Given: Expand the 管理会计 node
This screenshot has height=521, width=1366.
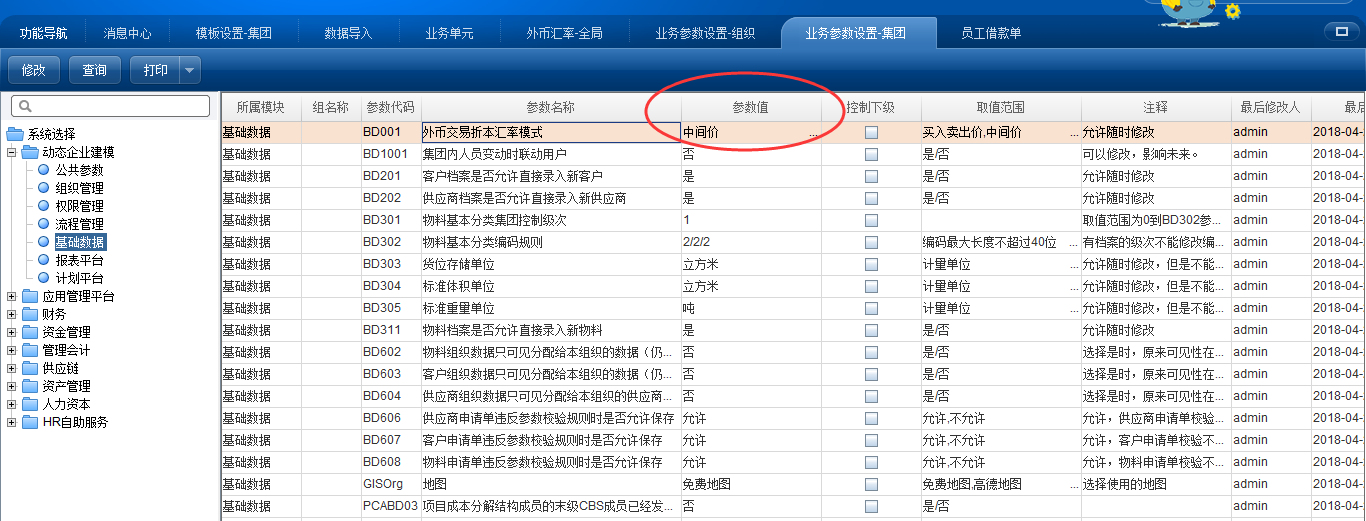Looking at the screenshot, I should click(12, 350).
